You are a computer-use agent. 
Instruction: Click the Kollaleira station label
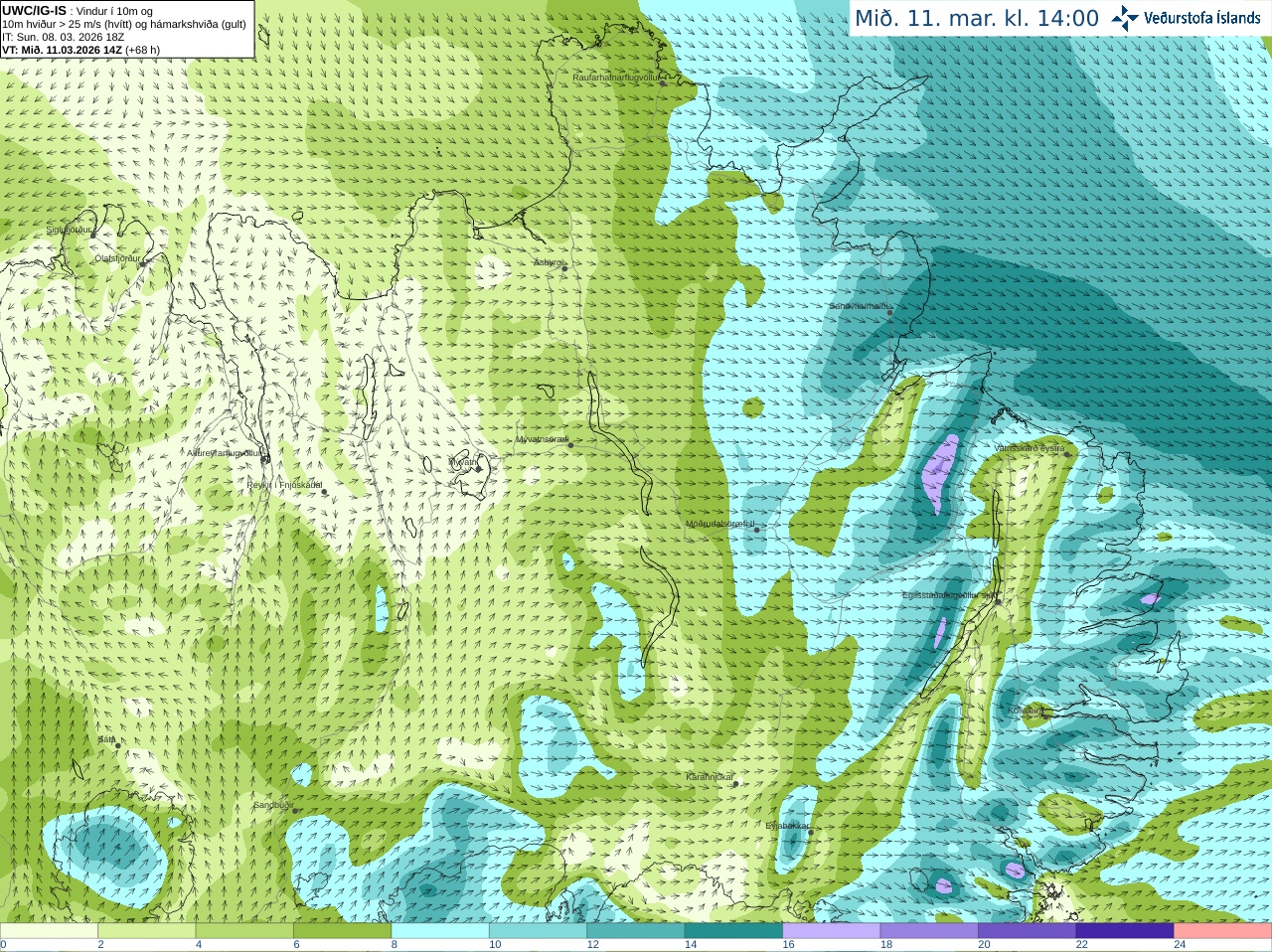[1026, 711]
